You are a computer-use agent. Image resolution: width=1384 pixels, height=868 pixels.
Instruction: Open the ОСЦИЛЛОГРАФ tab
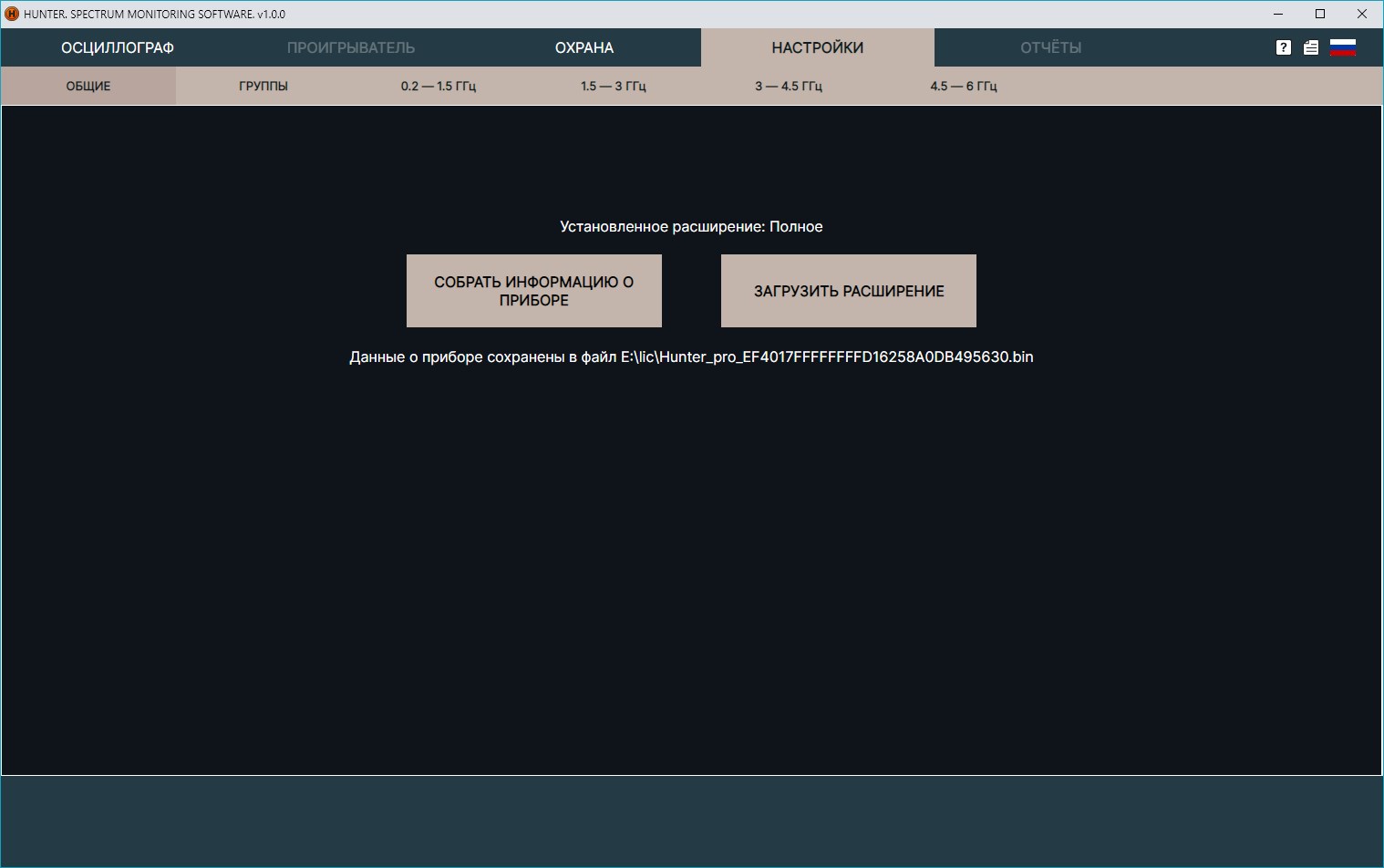tap(118, 47)
